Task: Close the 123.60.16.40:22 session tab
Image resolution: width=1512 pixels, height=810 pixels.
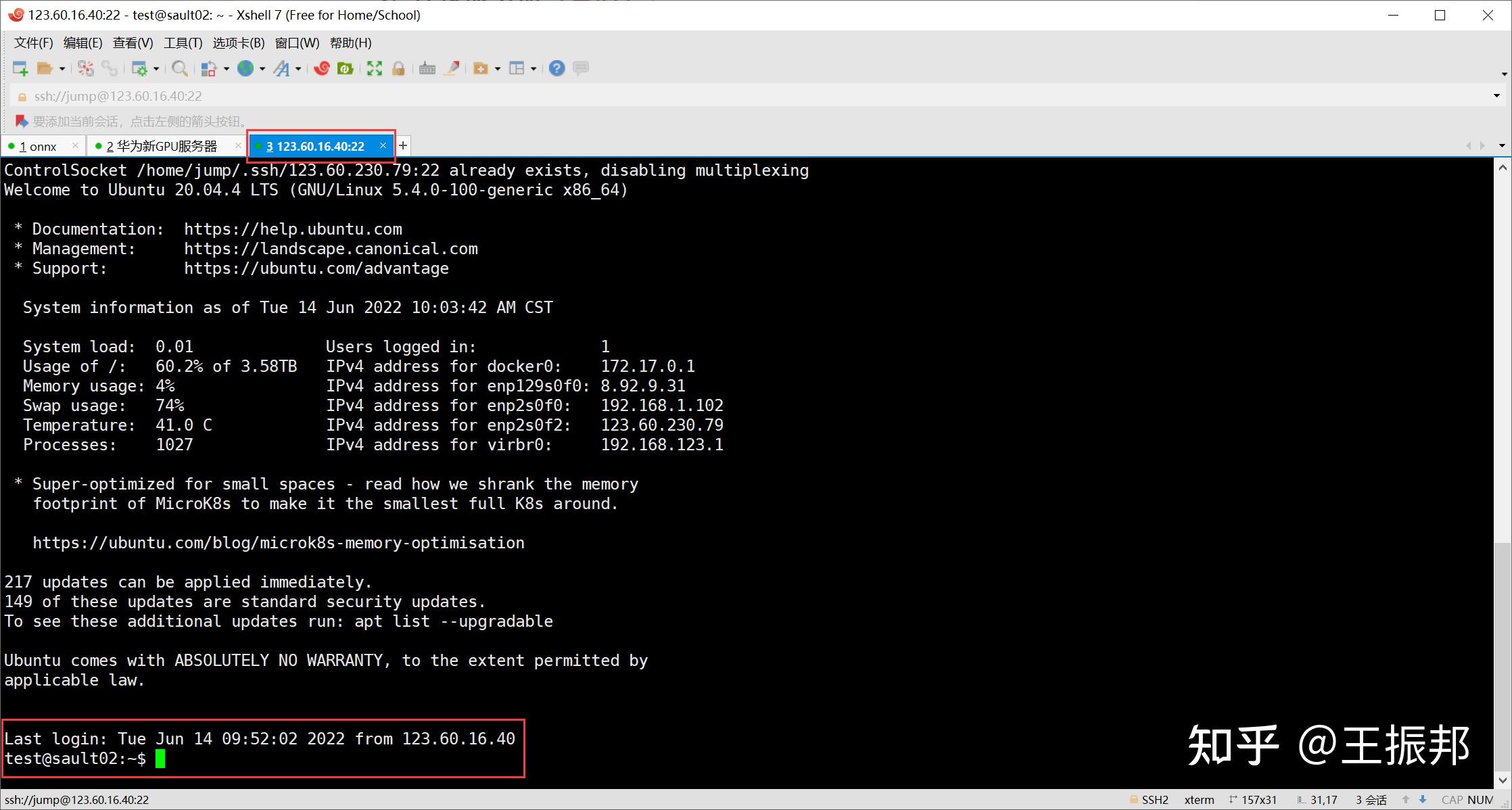Action: pyautogui.click(x=383, y=145)
